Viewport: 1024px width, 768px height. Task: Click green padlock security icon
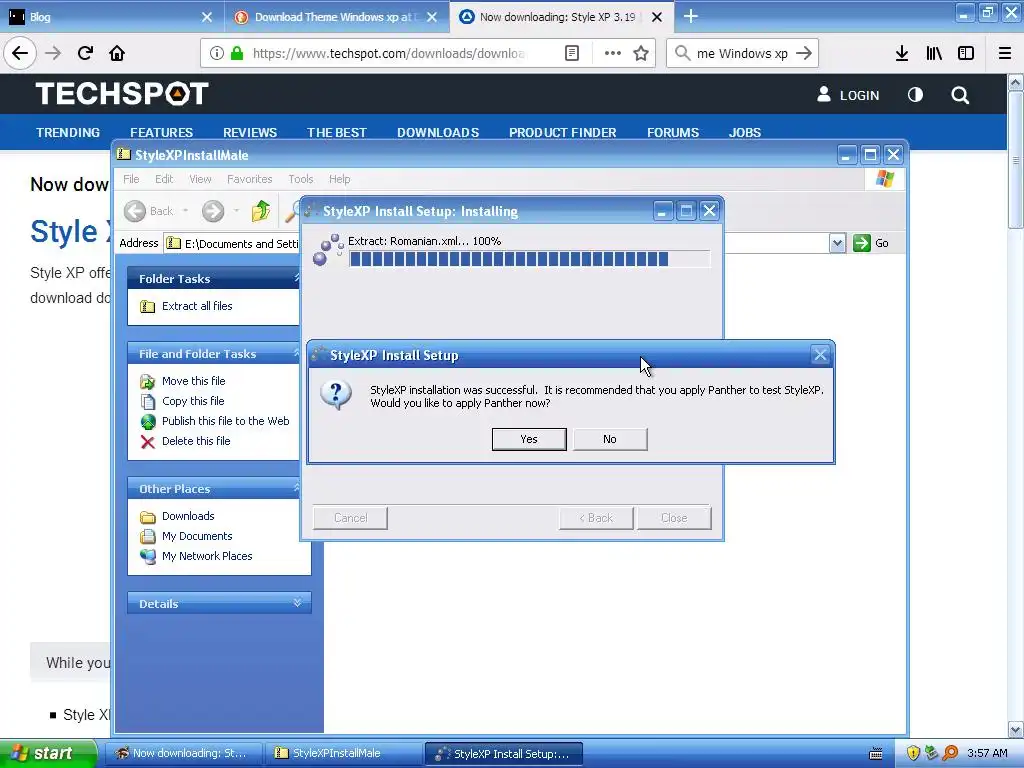[x=237, y=53]
